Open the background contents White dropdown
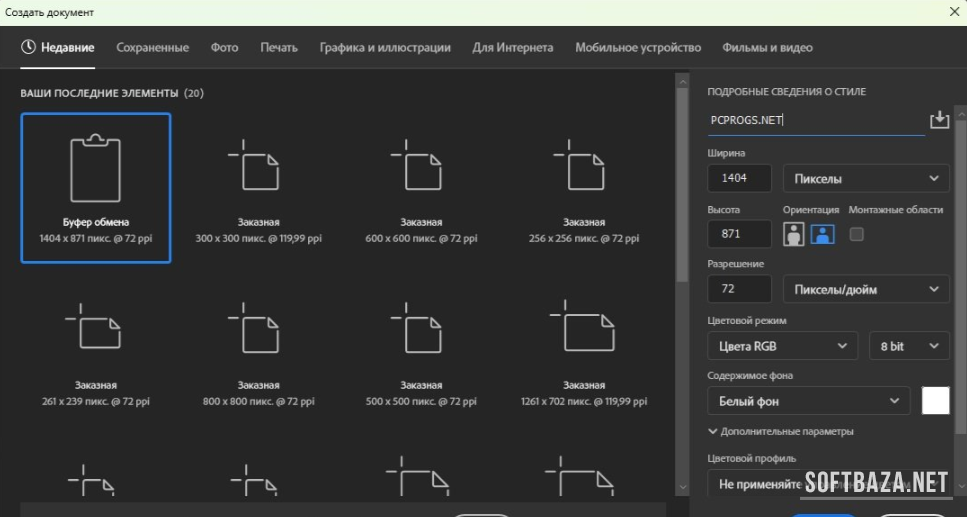 [808, 401]
